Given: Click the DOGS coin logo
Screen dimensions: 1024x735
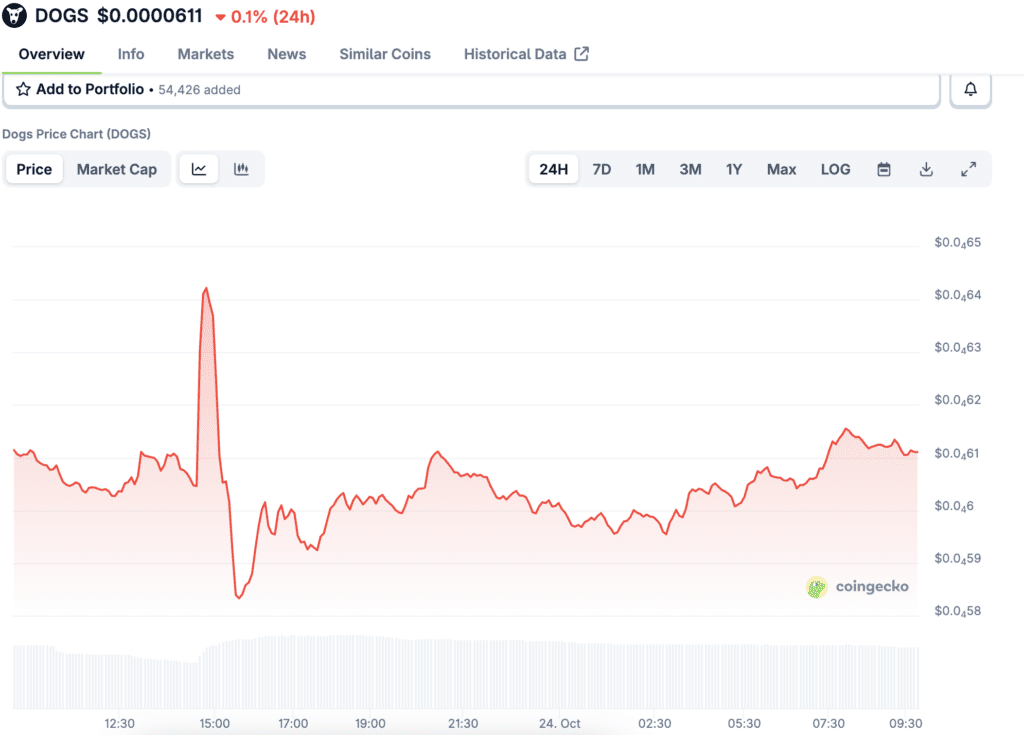Looking at the screenshot, I should coord(16,16).
